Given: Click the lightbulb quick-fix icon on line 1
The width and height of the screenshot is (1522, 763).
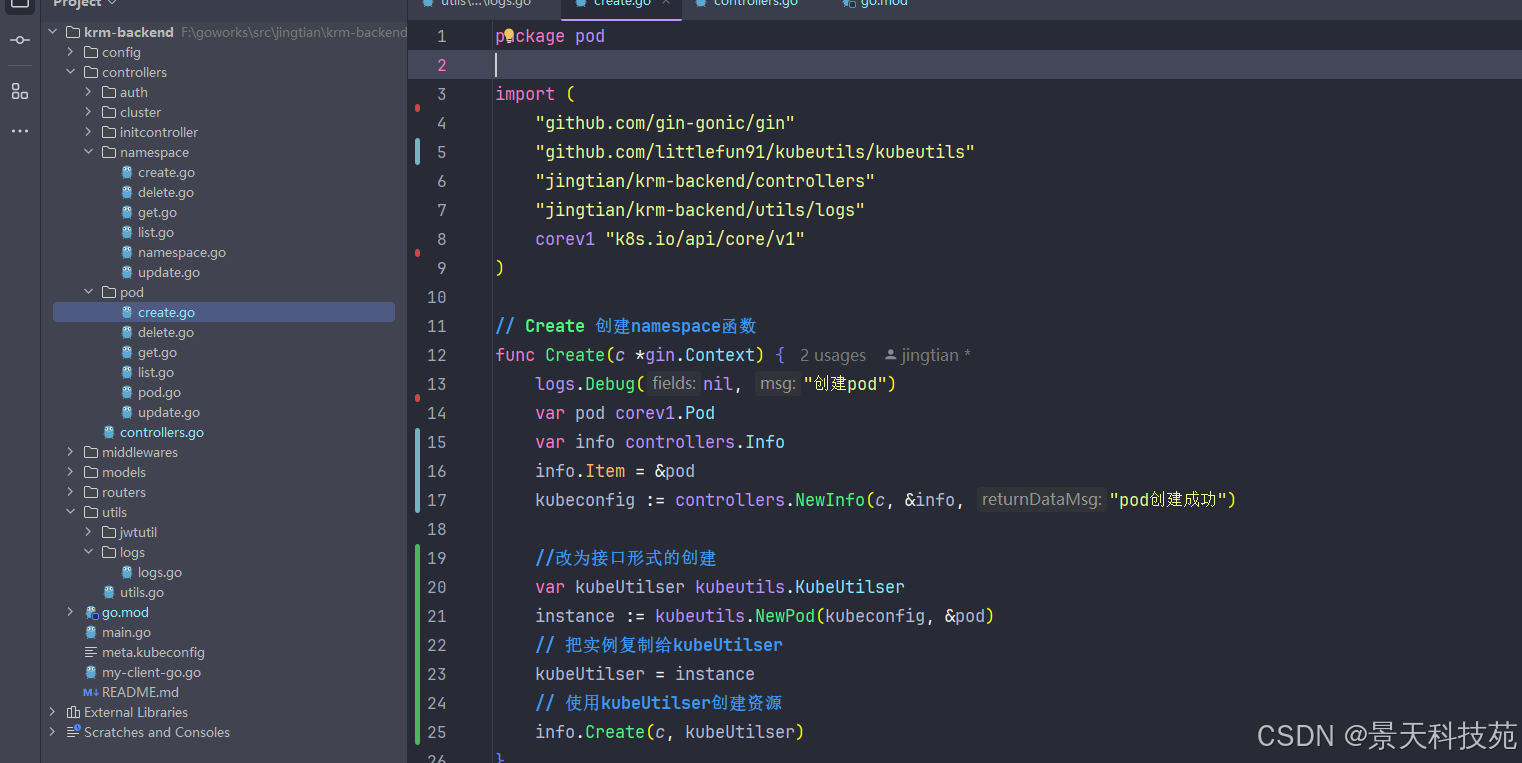Looking at the screenshot, I should click(x=508, y=35).
